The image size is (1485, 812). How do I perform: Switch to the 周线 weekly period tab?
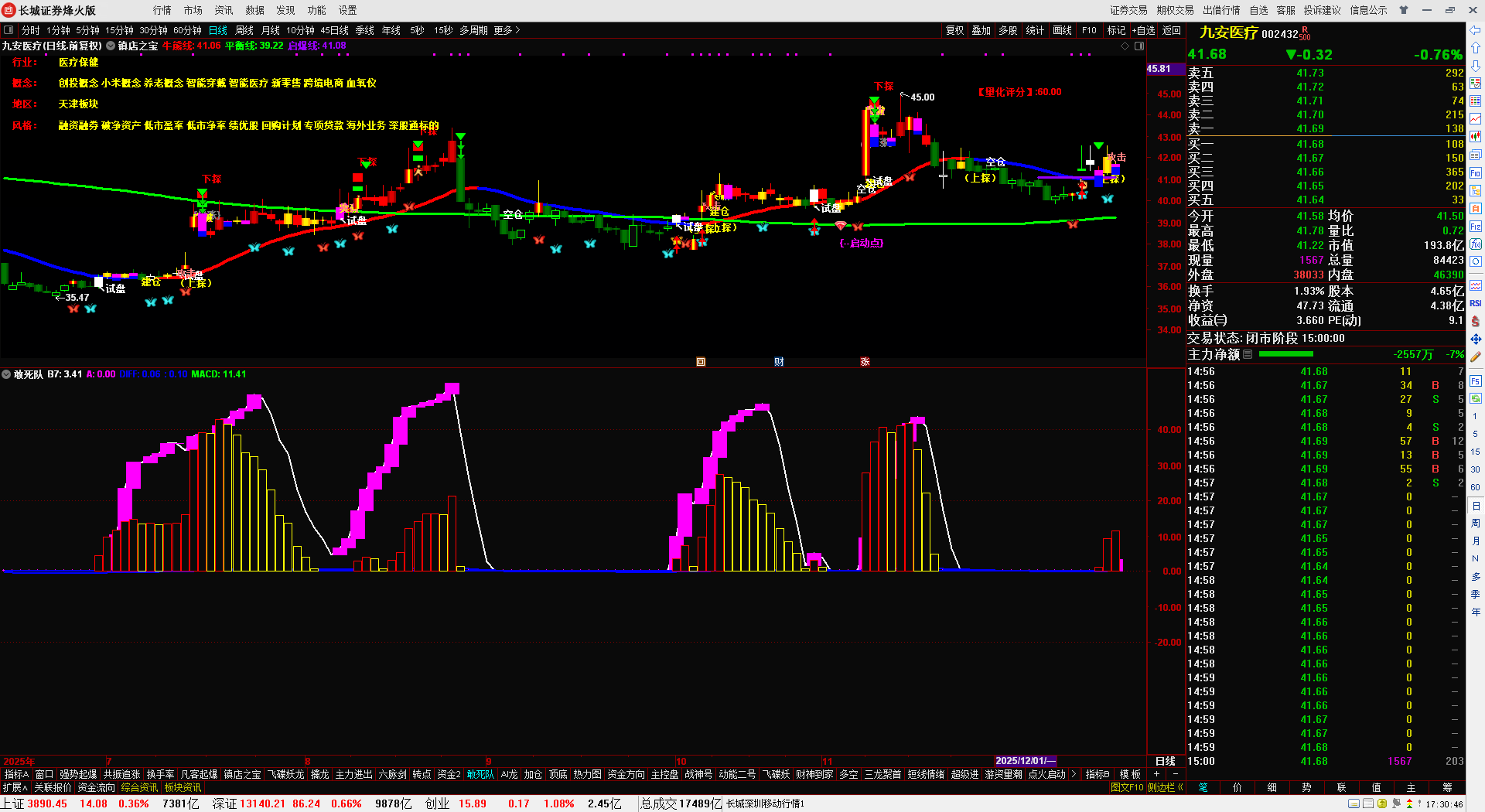click(244, 30)
